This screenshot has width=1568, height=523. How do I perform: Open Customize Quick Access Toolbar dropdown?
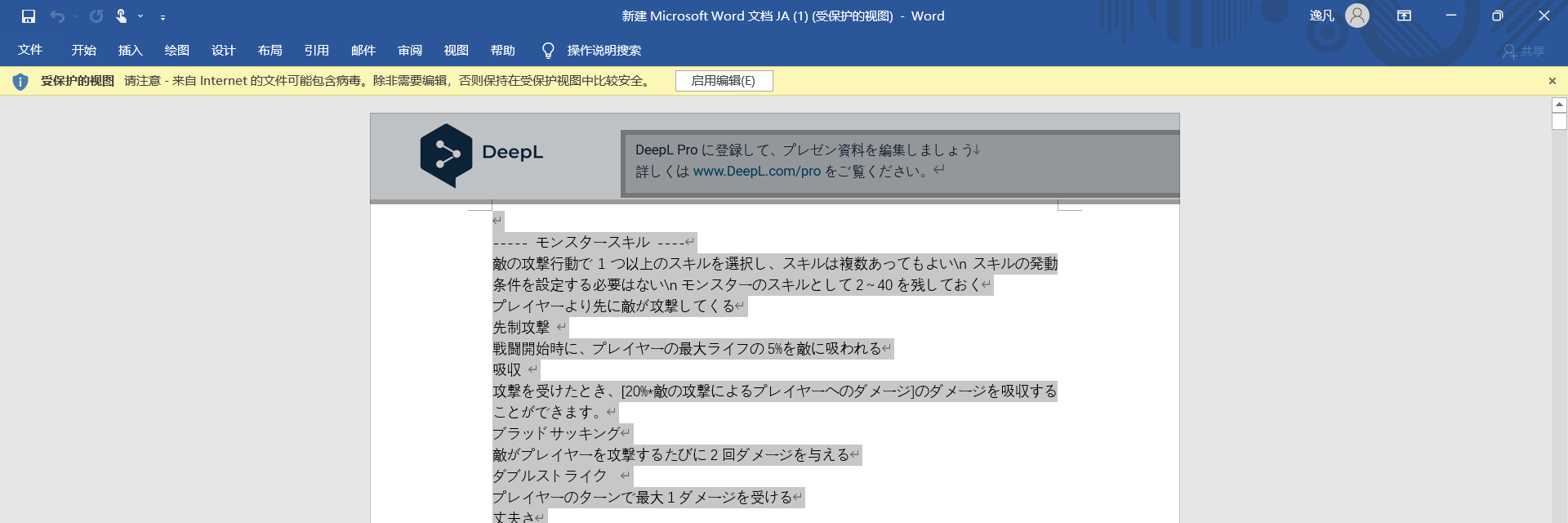click(163, 16)
